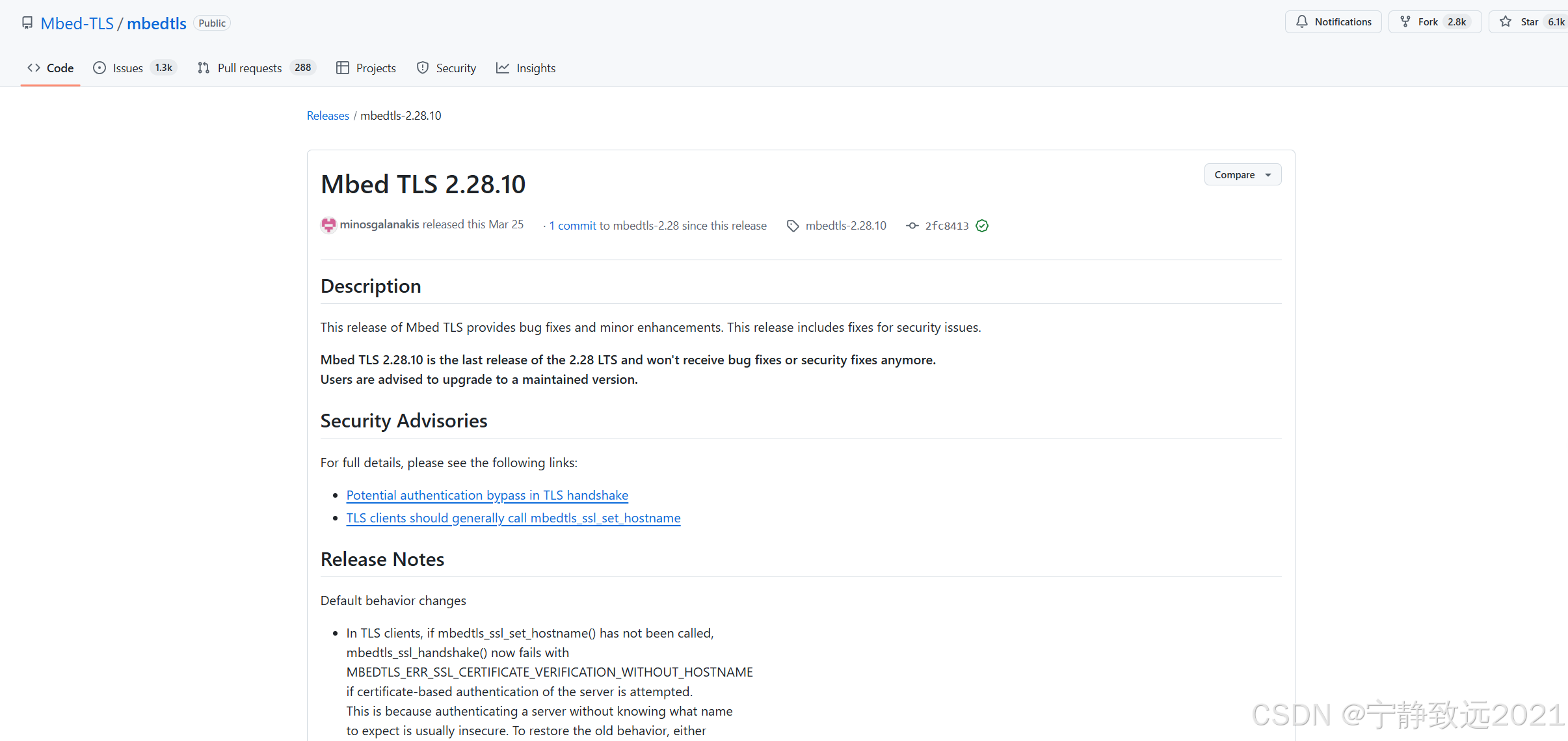Open the 1 commit since release link
This screenshot has width=1568, height=741.
pos(572,226)
